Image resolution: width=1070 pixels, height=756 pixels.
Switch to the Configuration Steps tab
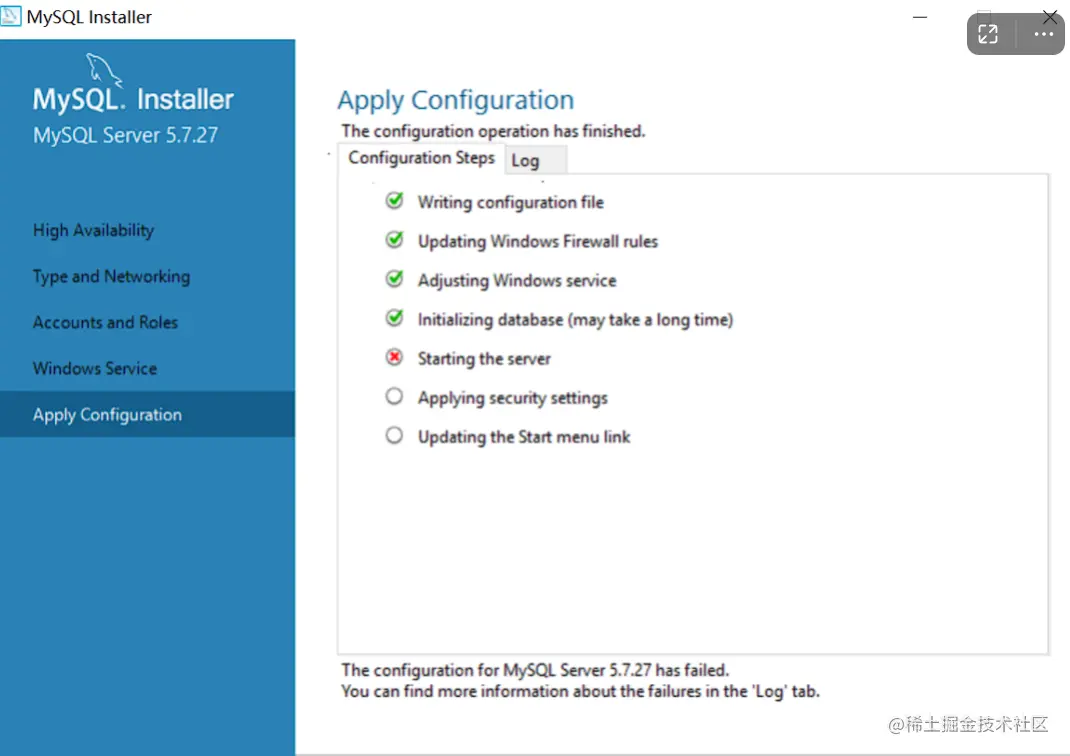click(421, 158)
